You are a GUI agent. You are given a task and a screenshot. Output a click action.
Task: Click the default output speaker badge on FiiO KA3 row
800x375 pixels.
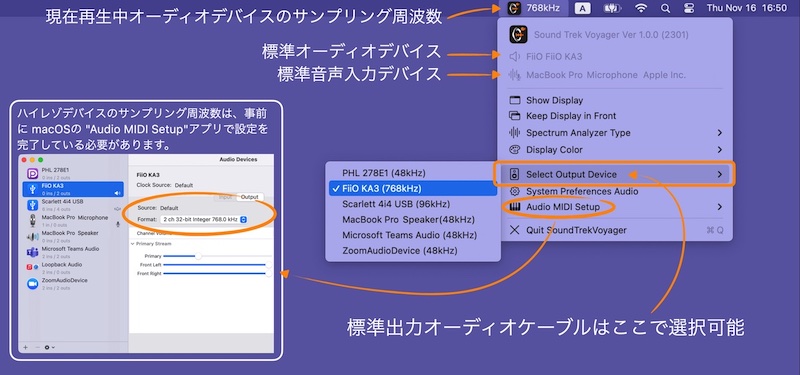pos(117,193)
